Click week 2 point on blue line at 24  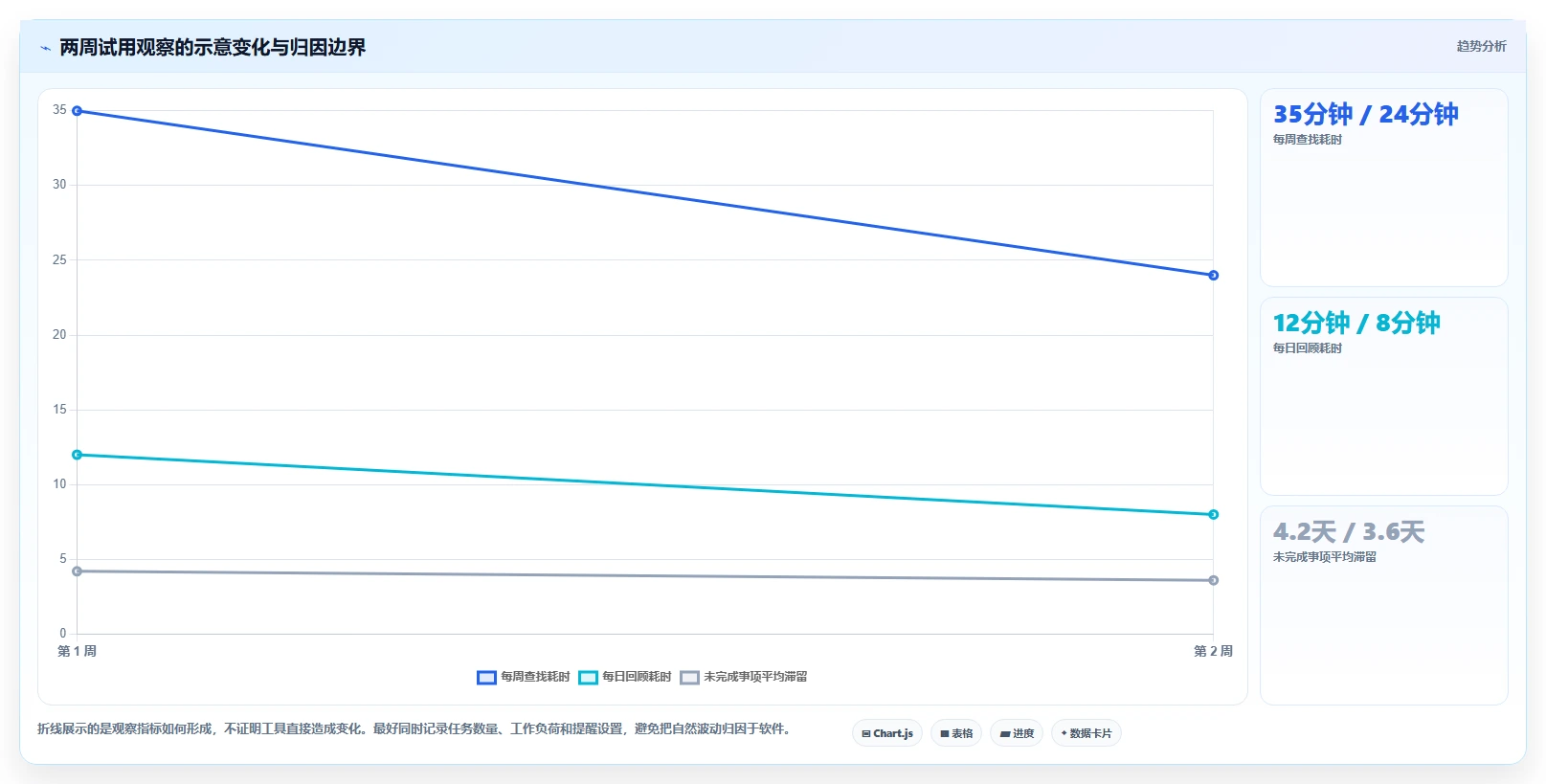pos(1213,276)
